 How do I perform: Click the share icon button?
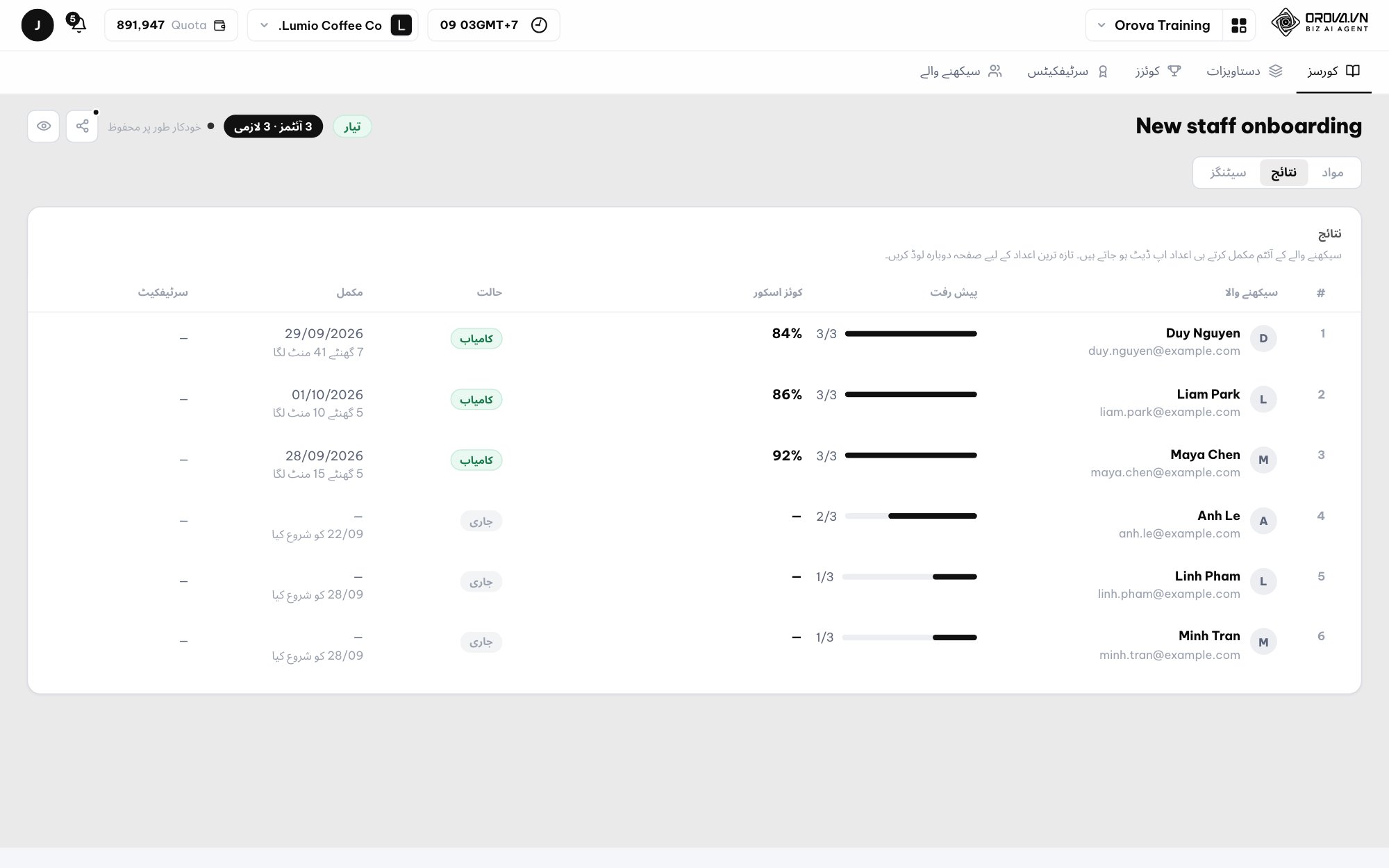(x=82, y=126)
